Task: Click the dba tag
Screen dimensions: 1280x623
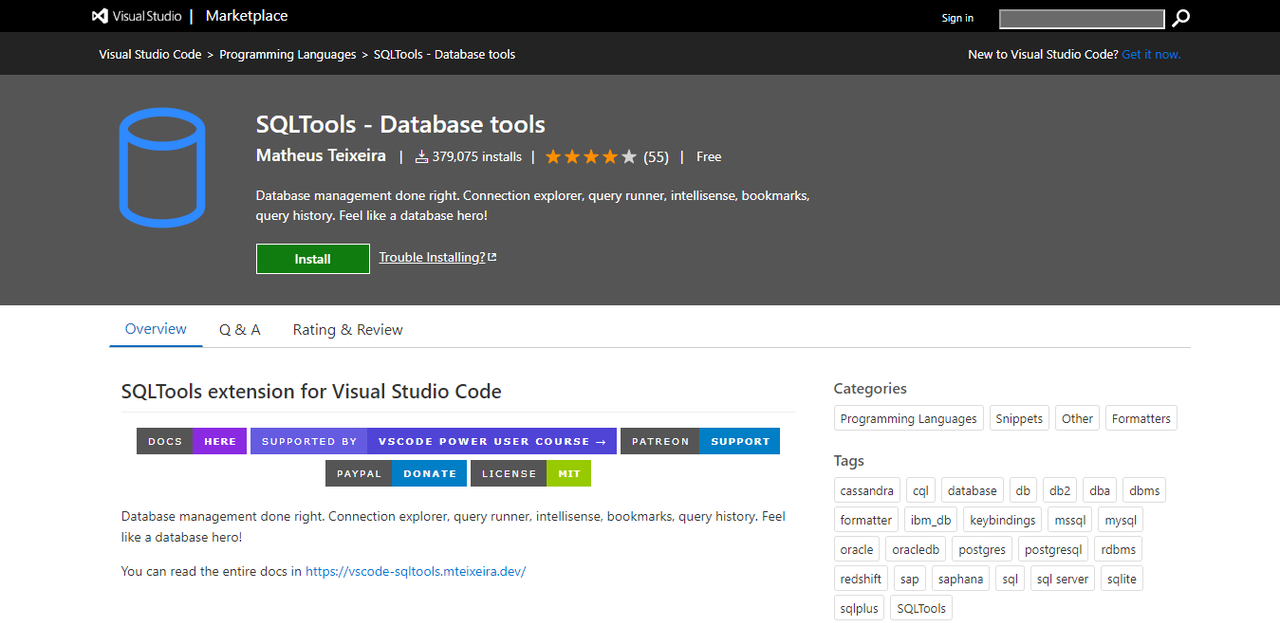Action: click(x=1100, y=491)
